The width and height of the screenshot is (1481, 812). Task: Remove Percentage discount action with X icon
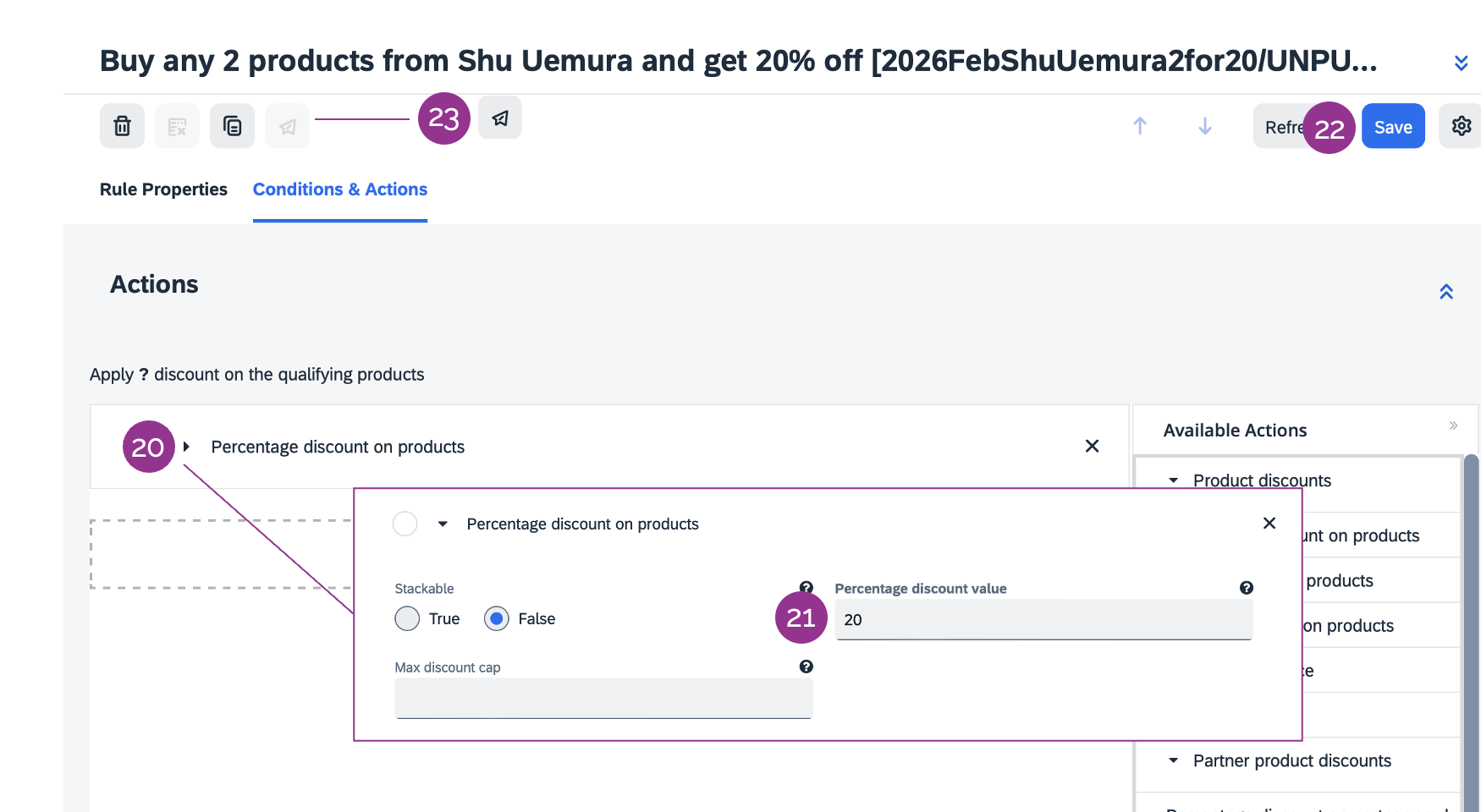click(x=1092, y=446)
